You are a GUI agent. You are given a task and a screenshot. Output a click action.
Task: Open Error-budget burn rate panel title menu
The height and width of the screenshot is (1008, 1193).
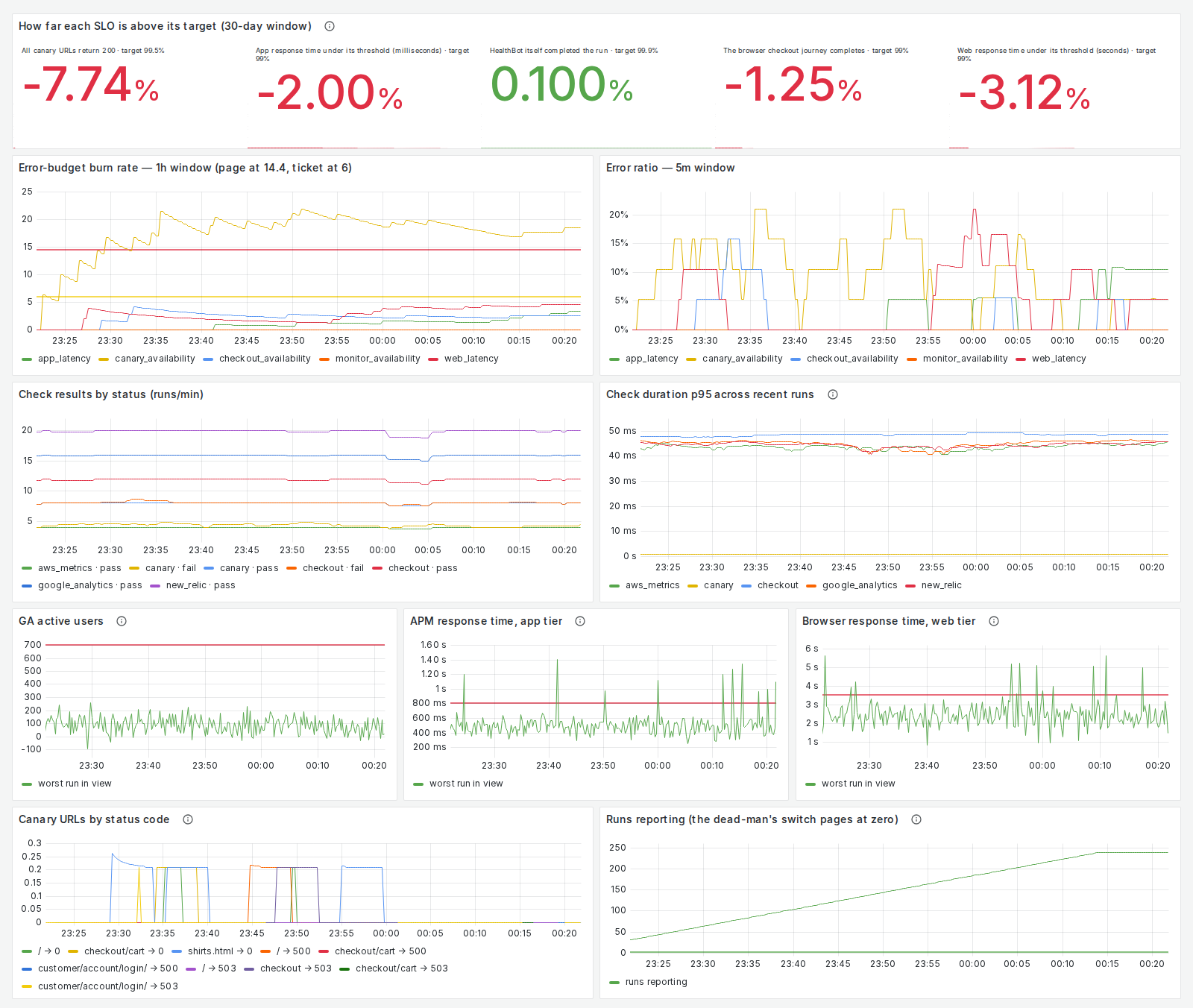pyautogui.click(x=185, y=168)
